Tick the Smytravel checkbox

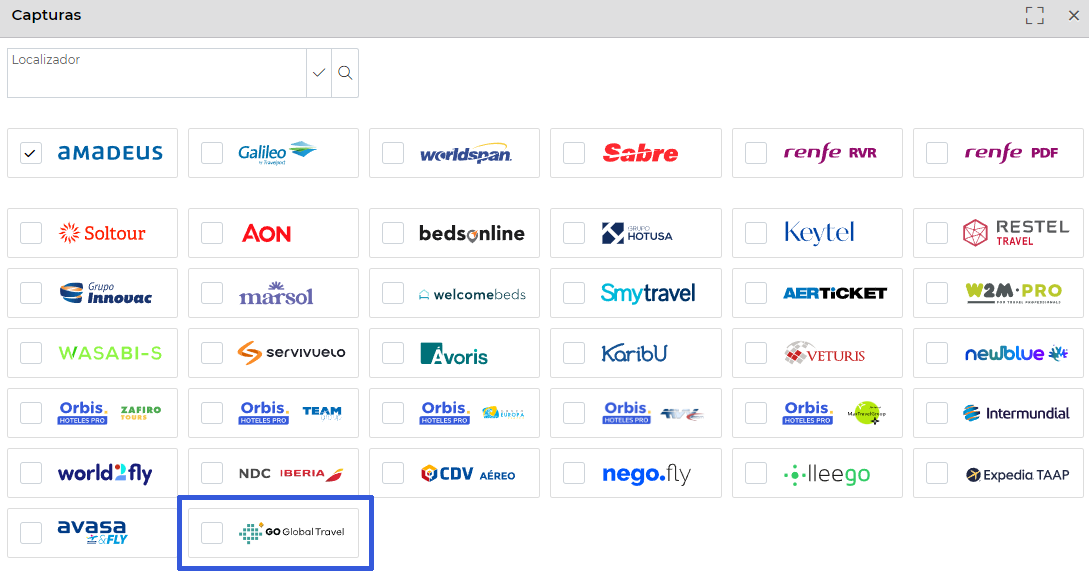[x=574, y=293]
